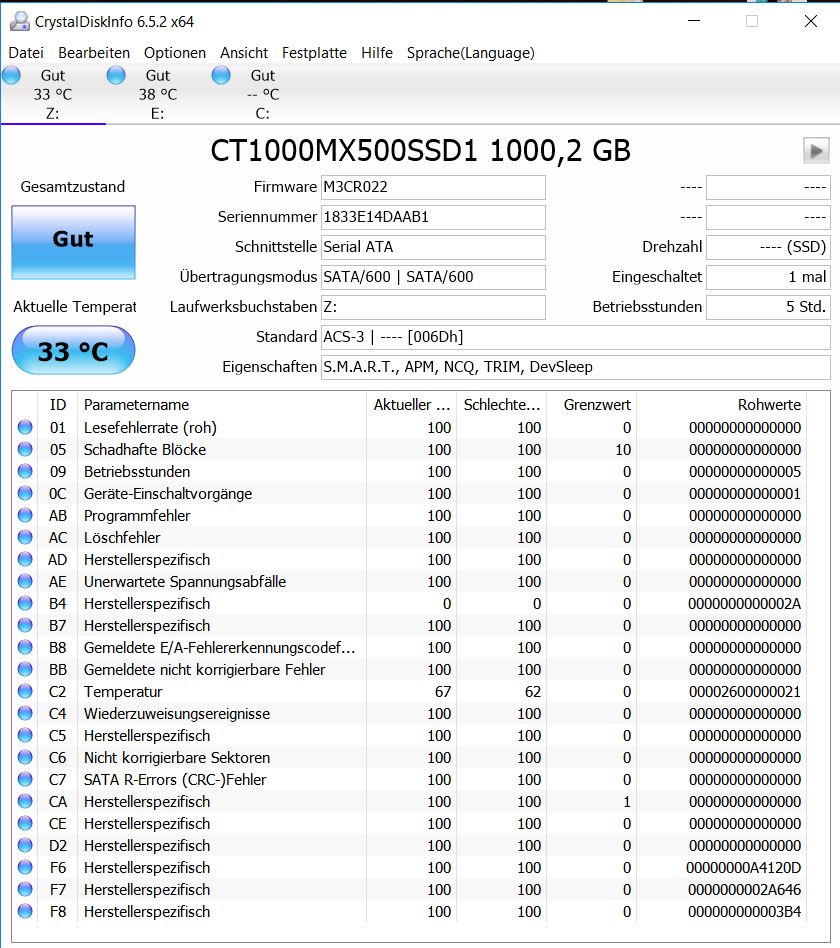The image size is (840, 948).
Task: Select the C: drive tab without temperature
Action: 263,94
